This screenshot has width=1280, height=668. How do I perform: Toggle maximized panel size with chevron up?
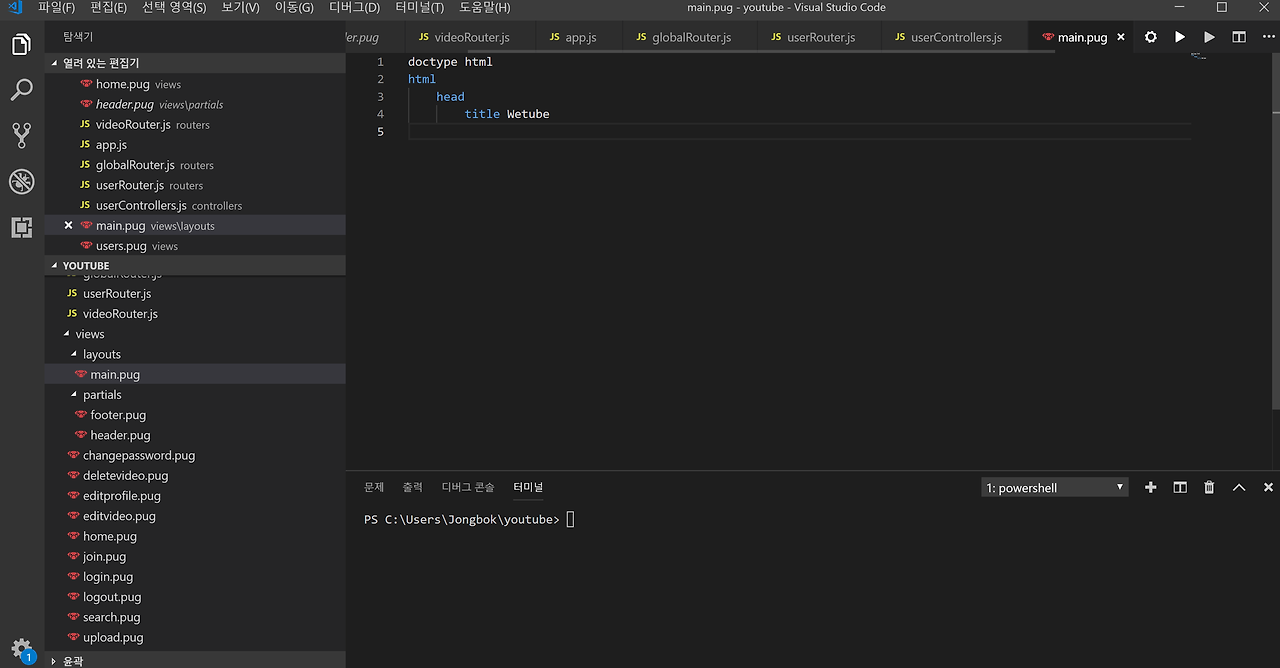tap(1239, 487)
